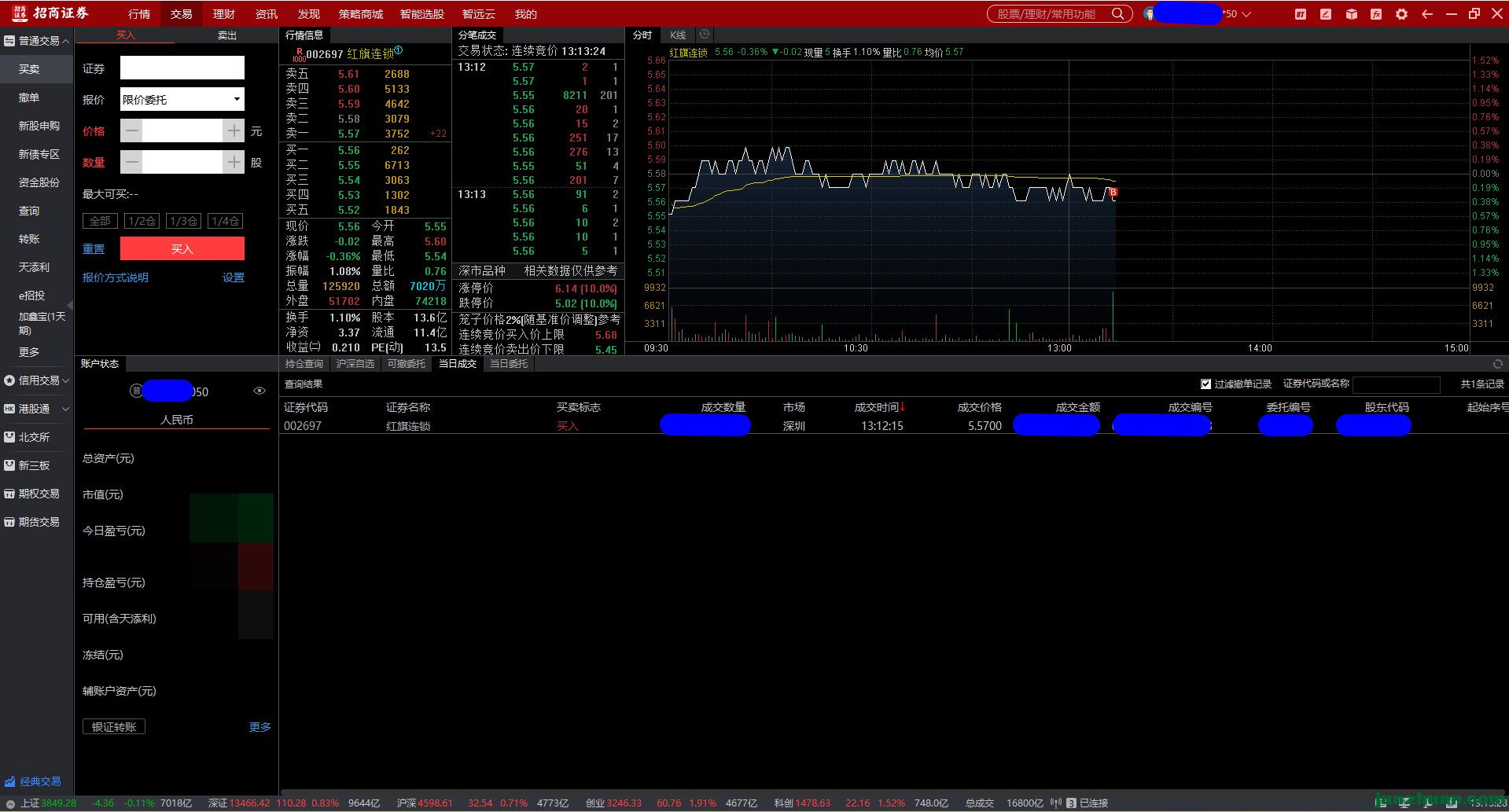Toggle account balance visibility eye icon
Viewport: 1509px width, 812px height.
tap(259, 391)
